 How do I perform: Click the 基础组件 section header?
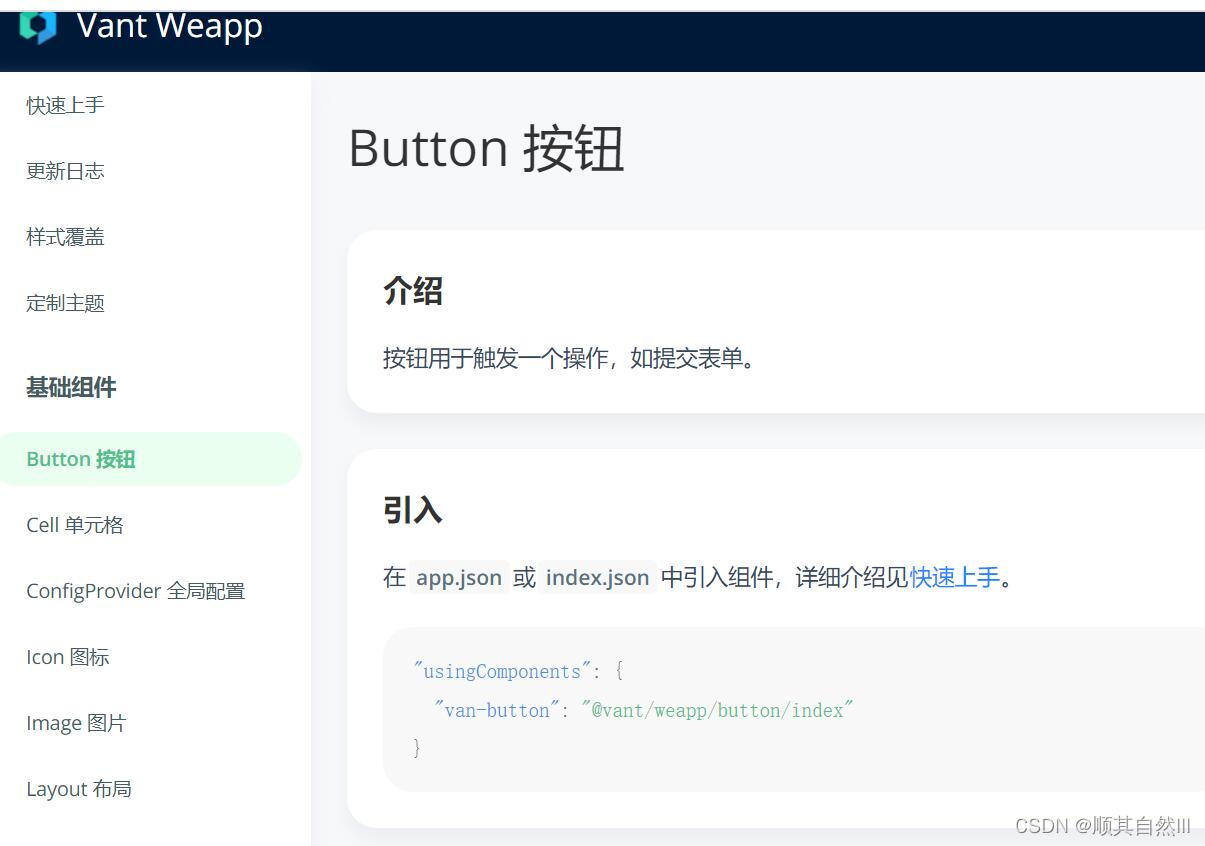click(x=70, y=387)
